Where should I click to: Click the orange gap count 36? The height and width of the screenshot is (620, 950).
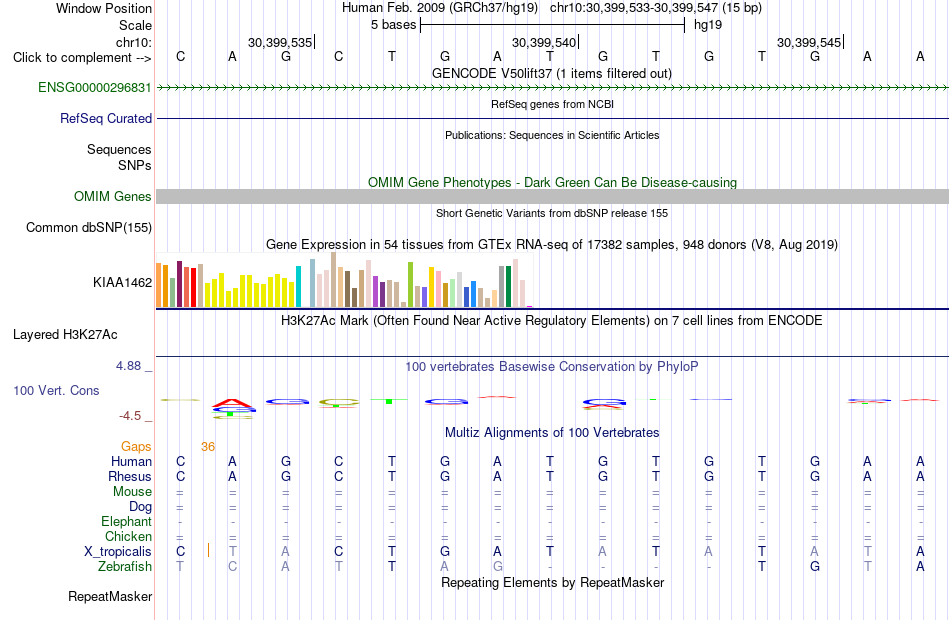pos(208,447)
